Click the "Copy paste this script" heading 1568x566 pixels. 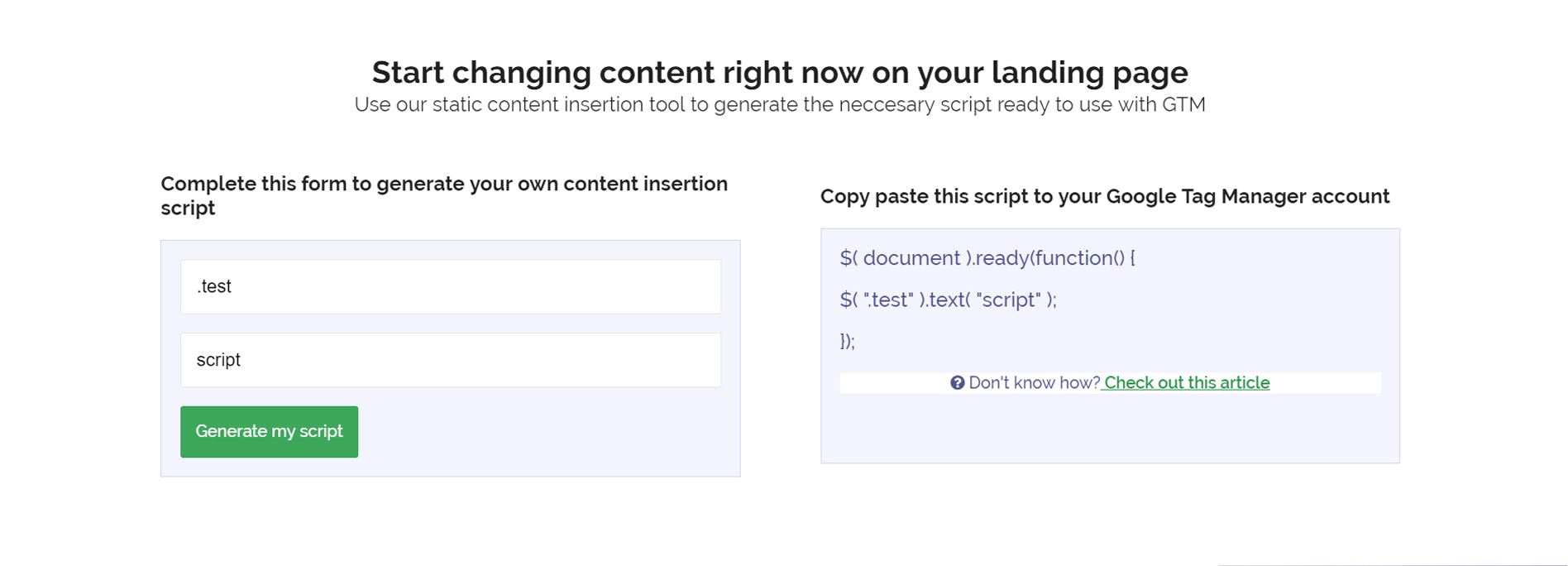(1104, 196)
